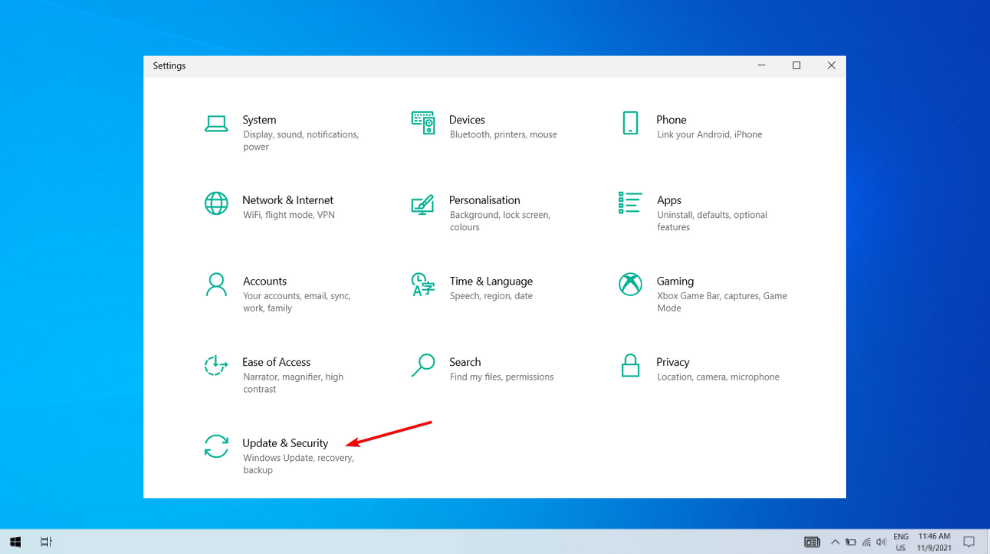Open the System settings category

click(x=284, y=133)
